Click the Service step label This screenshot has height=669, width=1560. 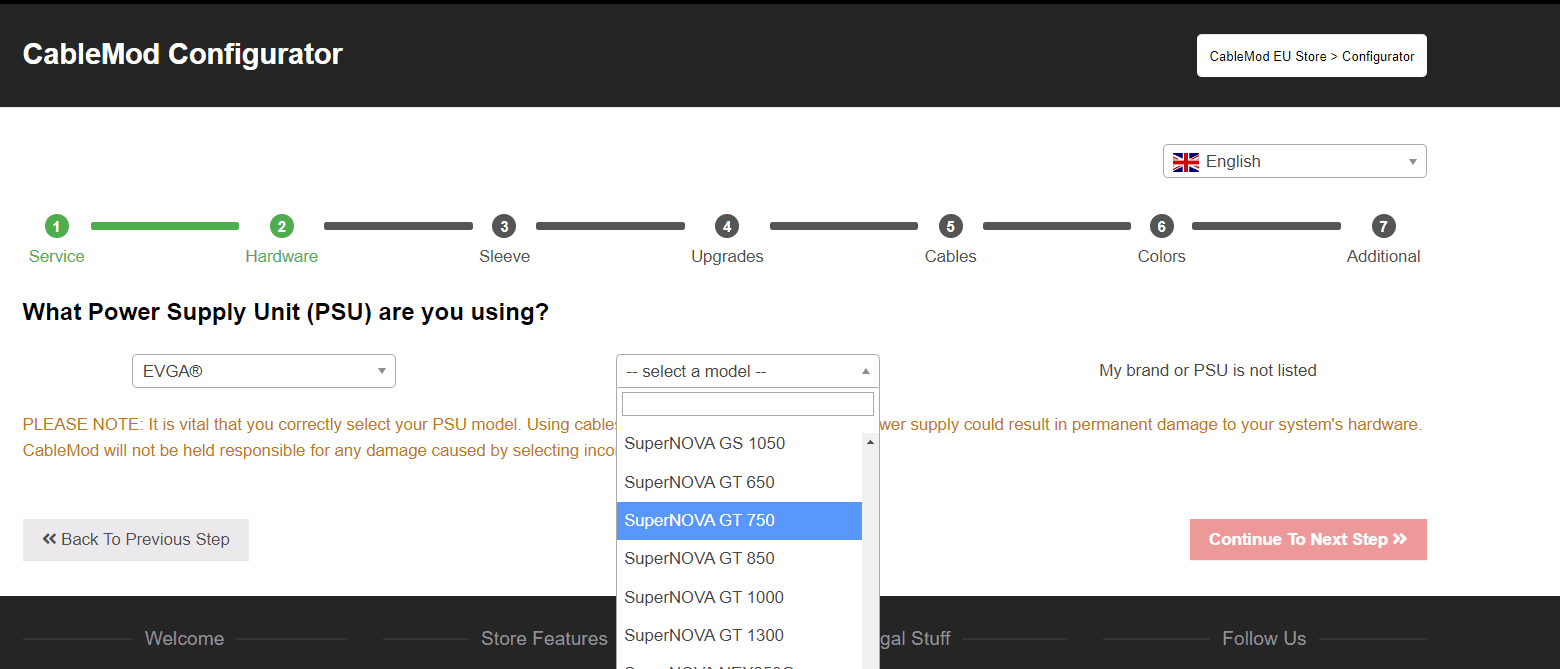tap(57, 256)
